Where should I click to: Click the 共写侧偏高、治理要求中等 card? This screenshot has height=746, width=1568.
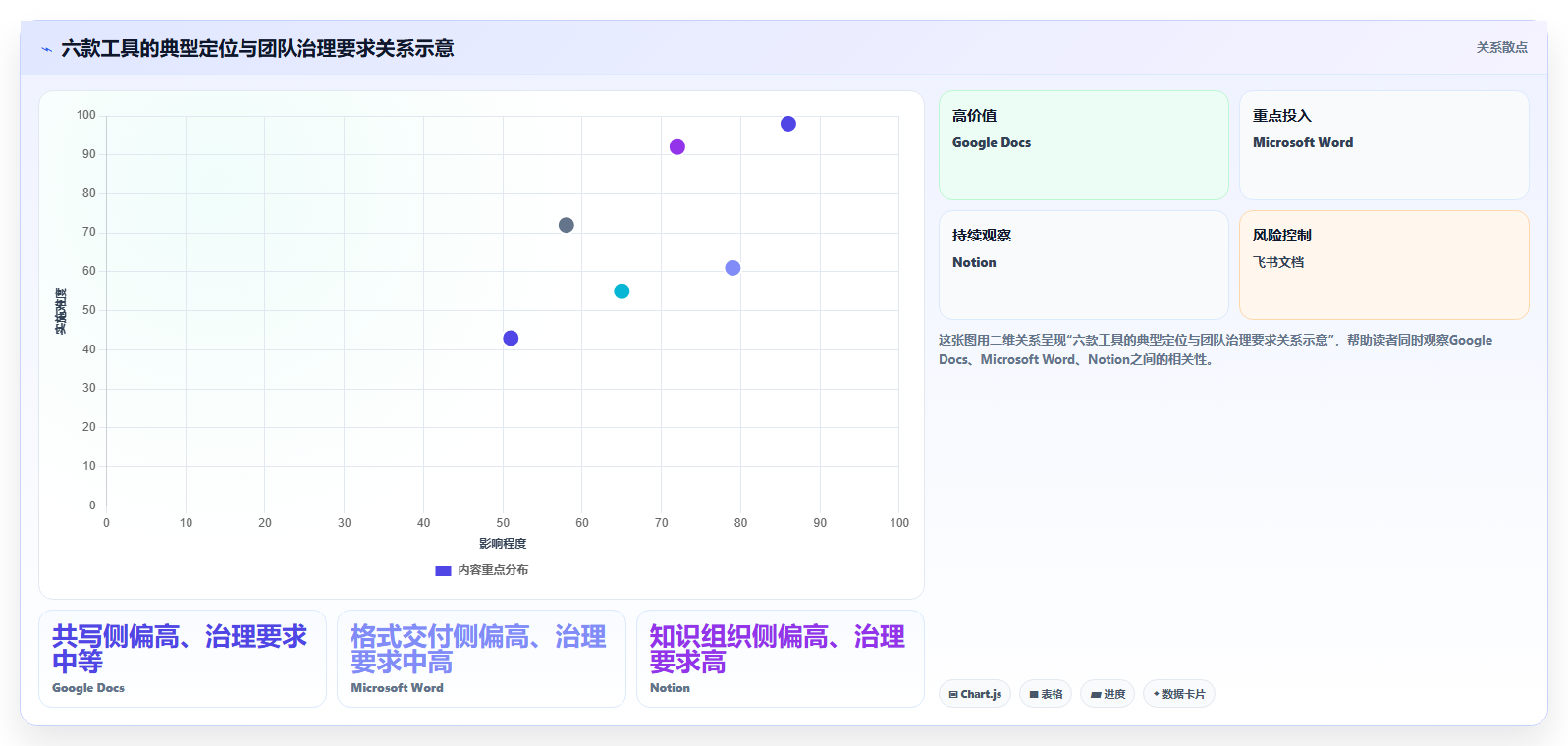coord(183,659)
